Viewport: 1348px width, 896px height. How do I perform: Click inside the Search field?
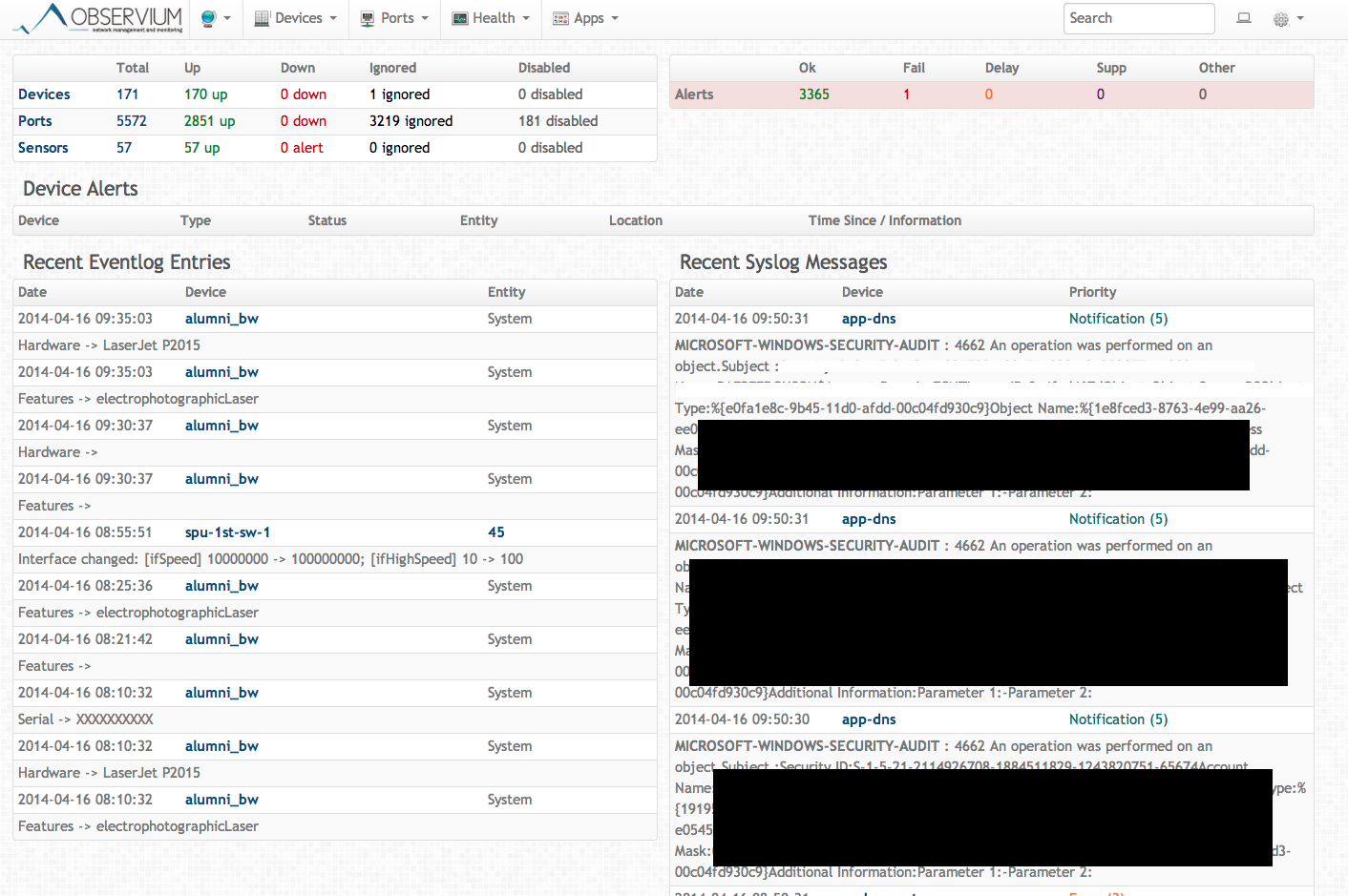click(x=1138, y=18)
